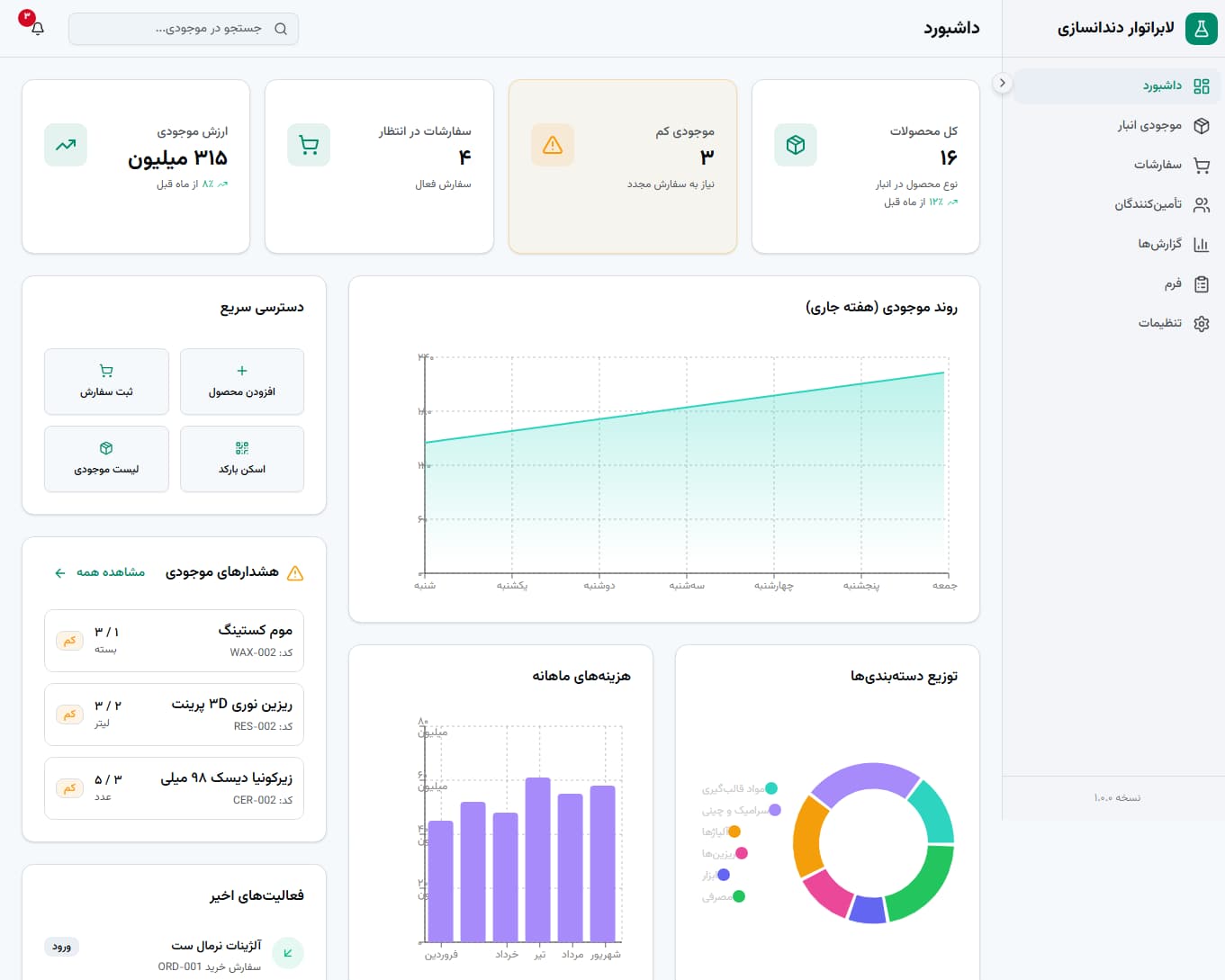The width and height of the screenshot is (1225, 980).
Task: Click the orange آلیاژها legend dot
Action: (734, 832)
